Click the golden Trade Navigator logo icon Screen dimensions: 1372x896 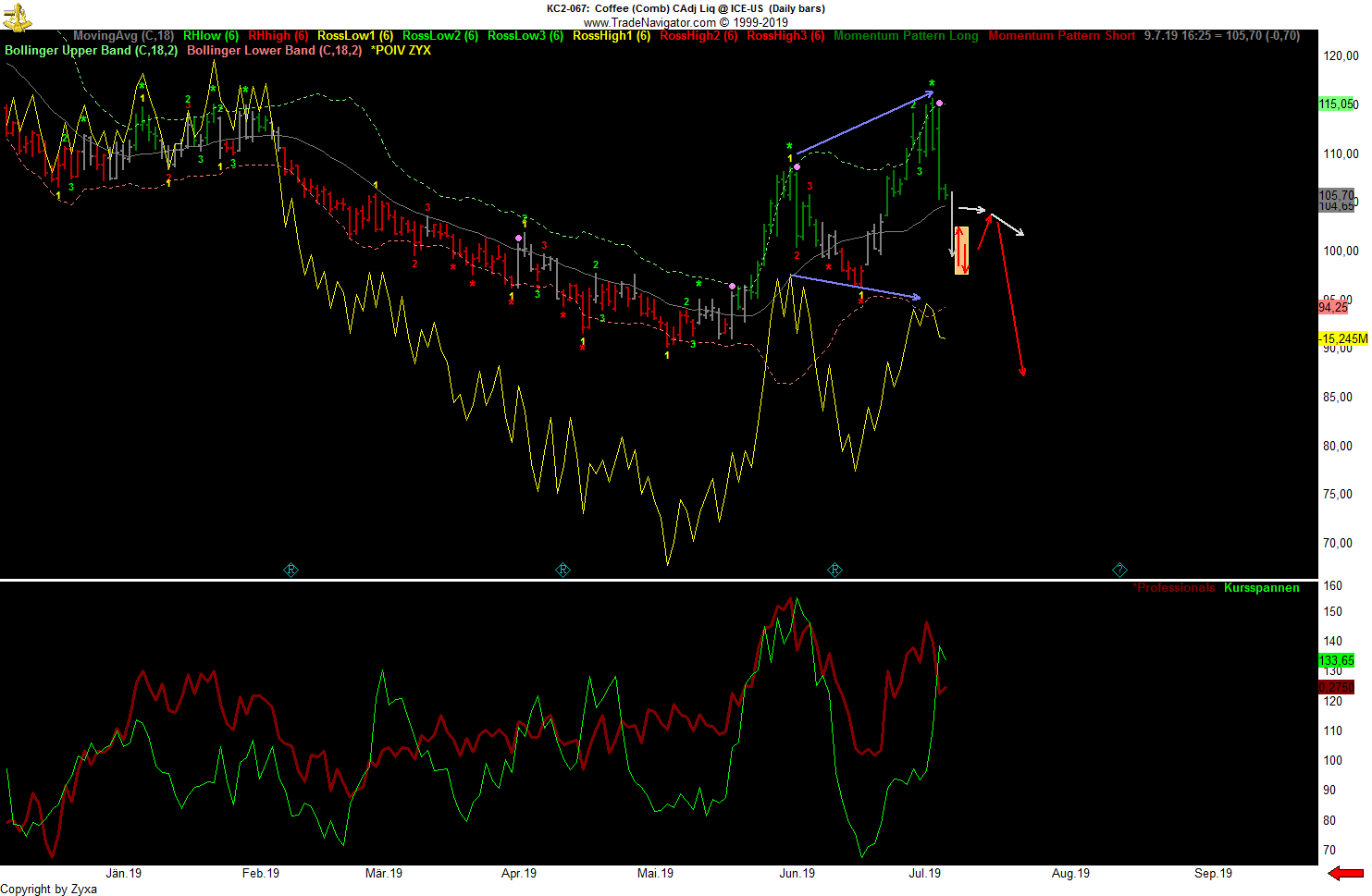(x=17, y=17)
